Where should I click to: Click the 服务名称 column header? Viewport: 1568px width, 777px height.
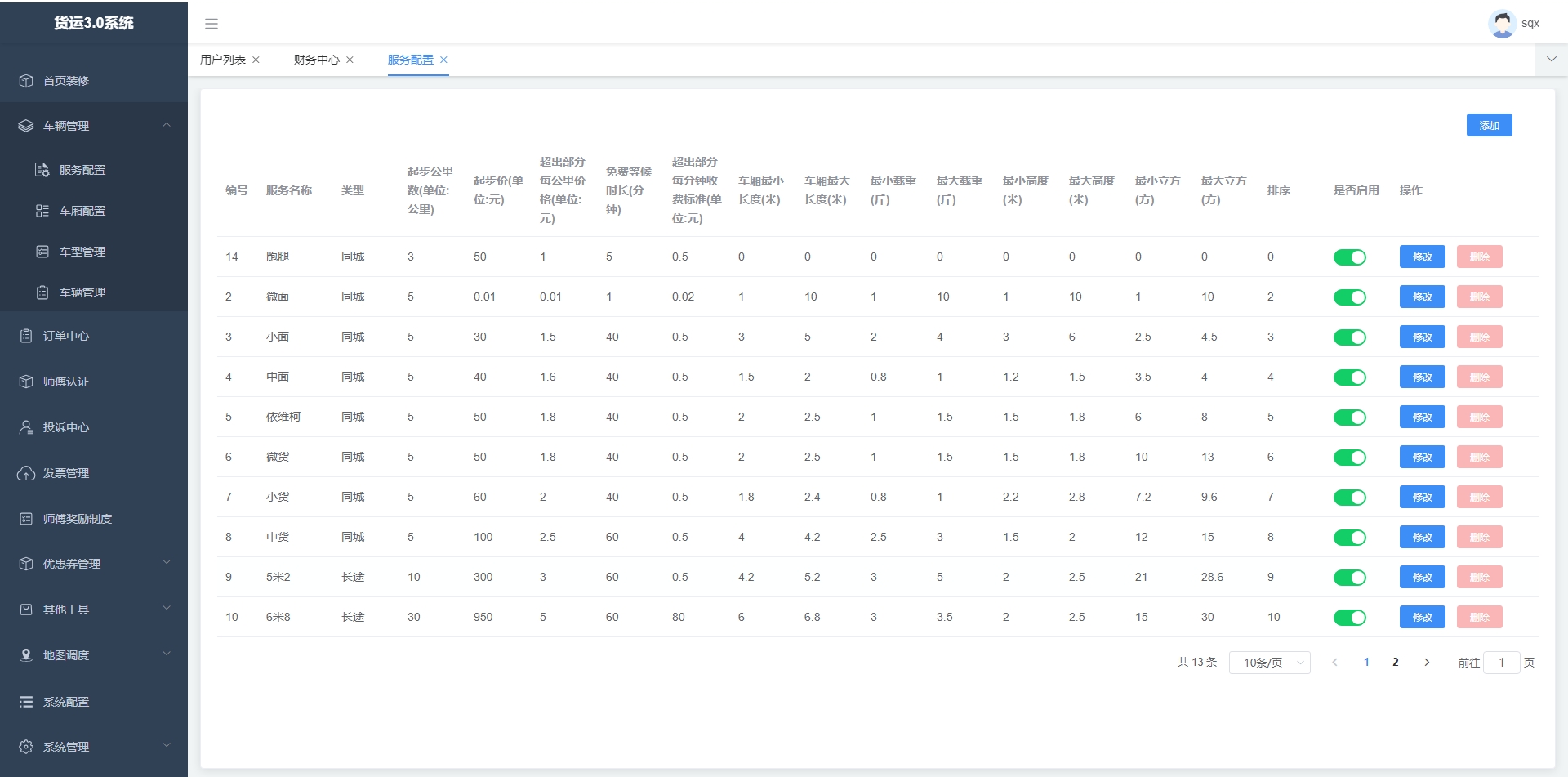click(289, 190)
